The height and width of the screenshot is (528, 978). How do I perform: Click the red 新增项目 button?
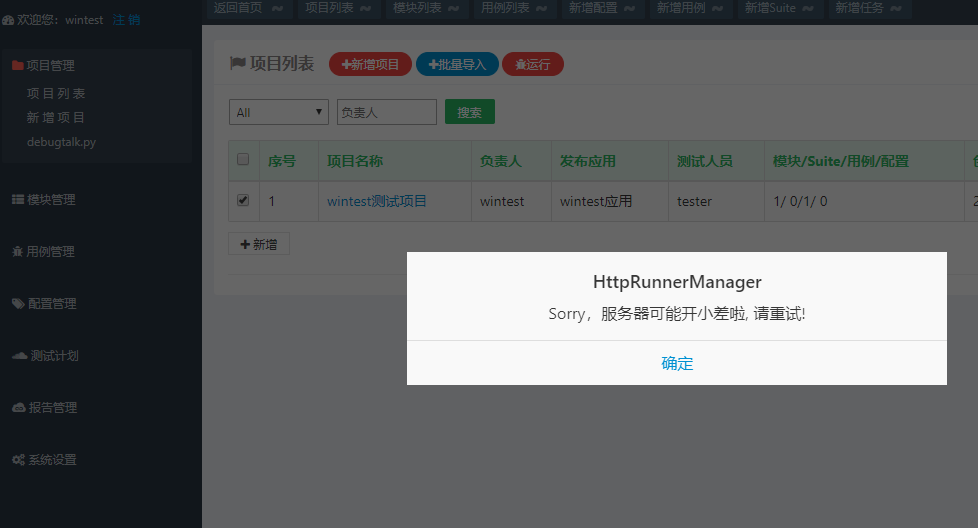tap(370, 64)
